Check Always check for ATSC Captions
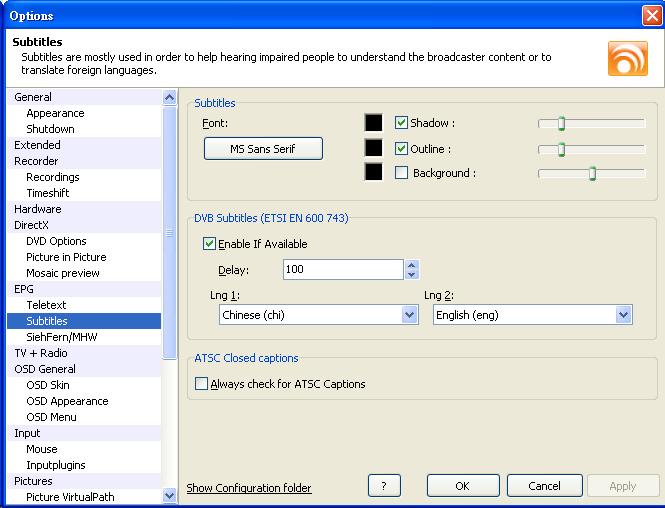 (201, 383)
